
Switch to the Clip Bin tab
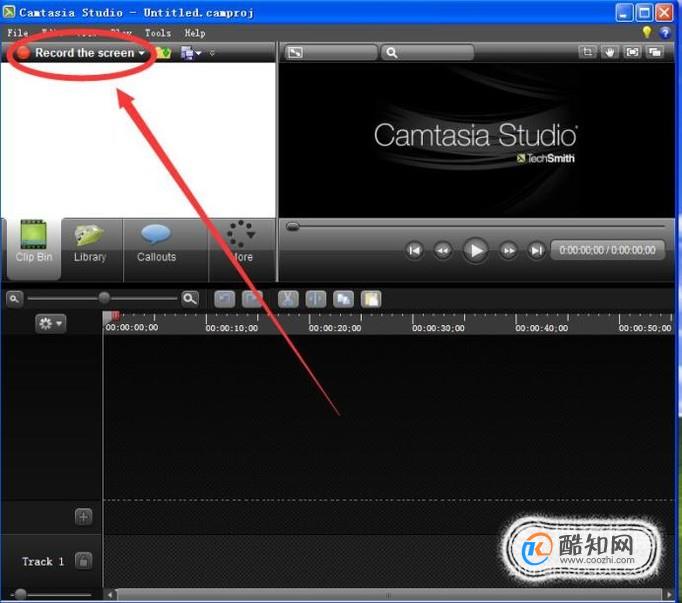34,248
